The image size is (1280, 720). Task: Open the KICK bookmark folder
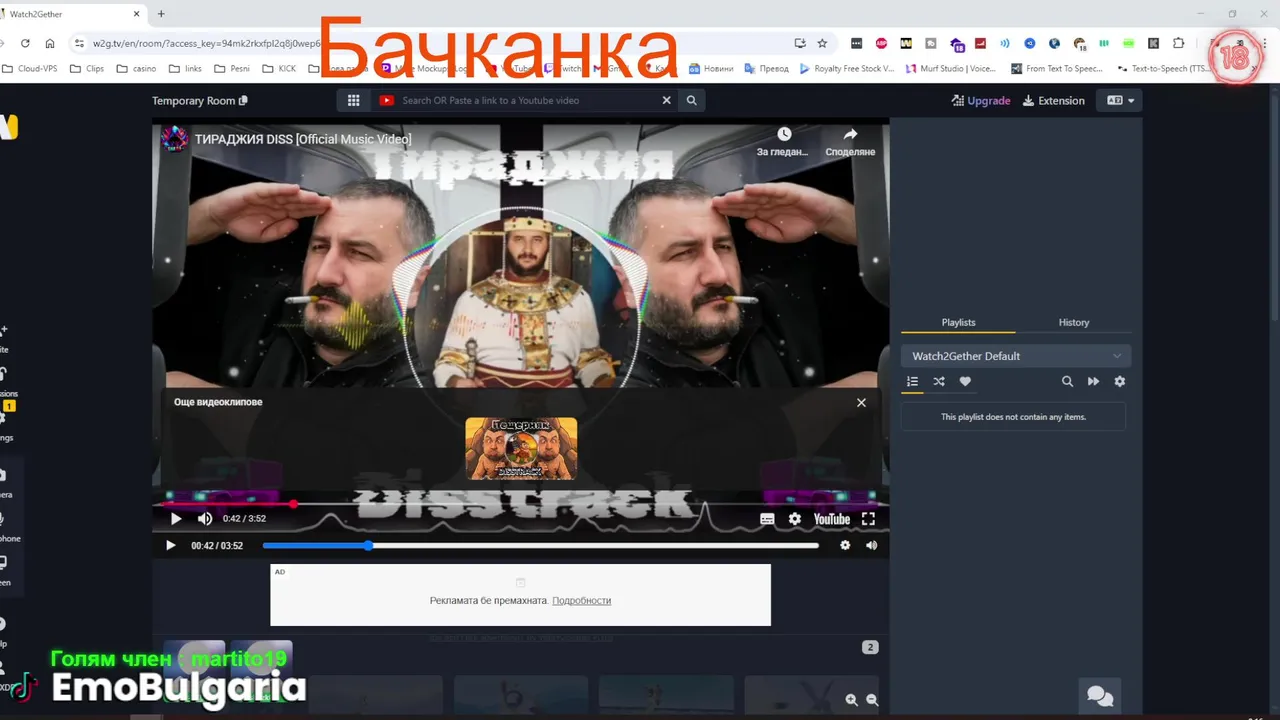(x=279, y=69)
